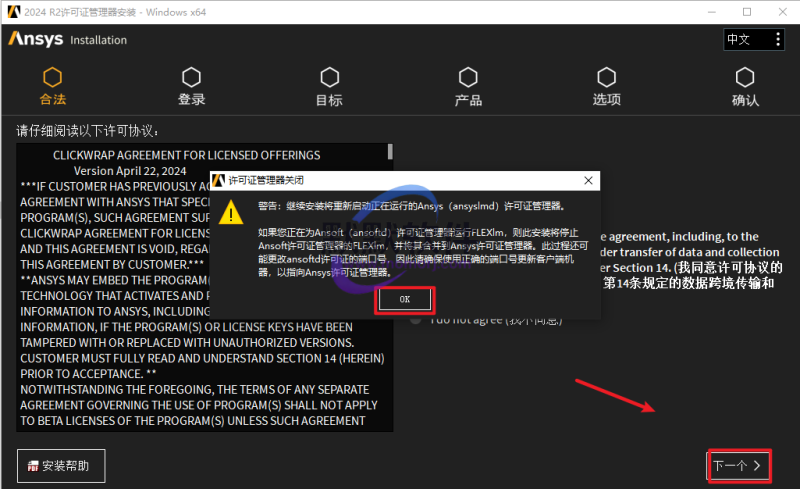Screen dimensions: 800x489
Task: Click the 合法 step label text
Action: tap(53, 100)
